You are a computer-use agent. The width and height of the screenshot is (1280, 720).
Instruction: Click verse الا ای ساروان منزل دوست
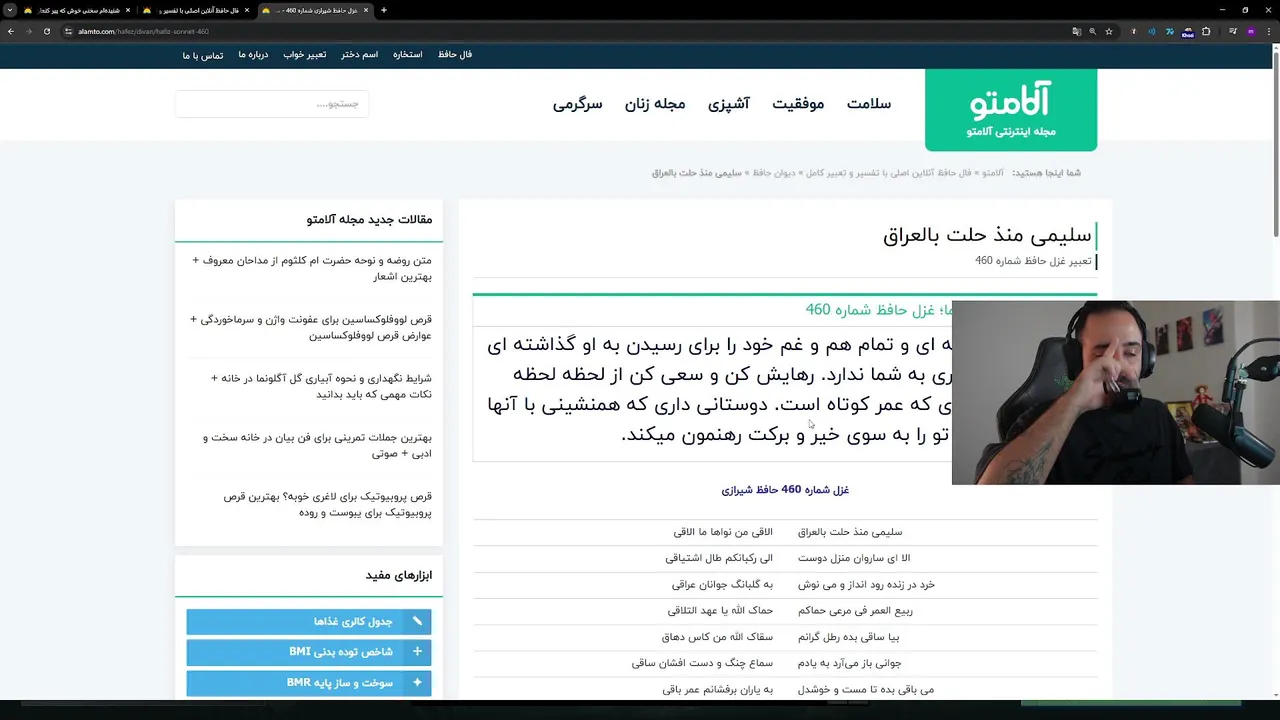pos(854,558)
